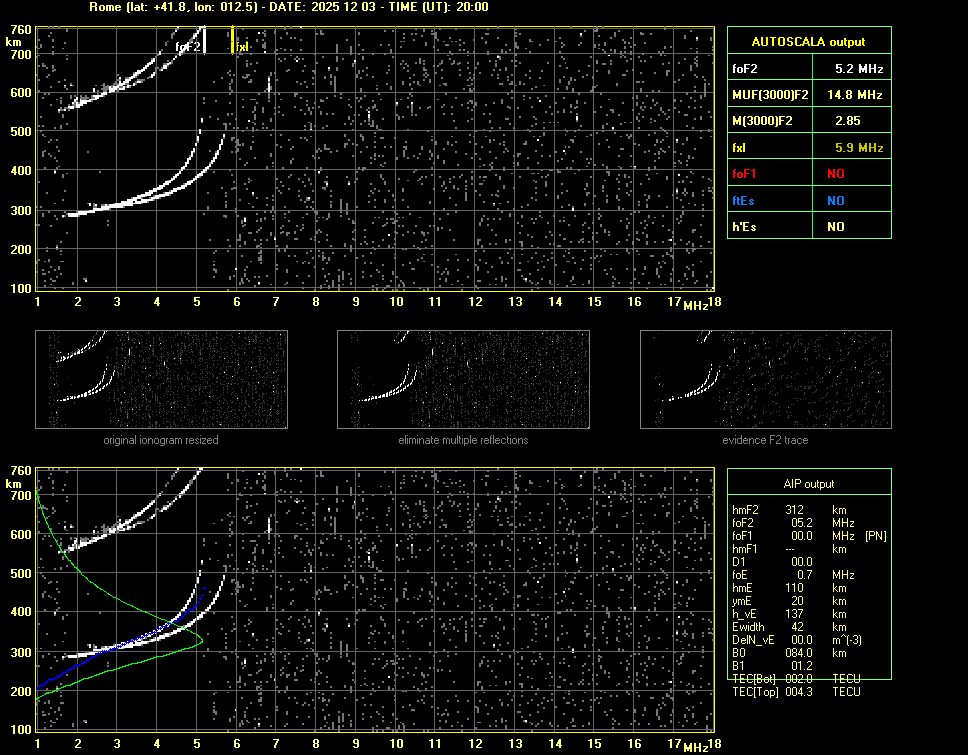This screenshot has width=968, height=755.
Task: Click the foF2 5.2 MHz value
Action: (858, 69)
